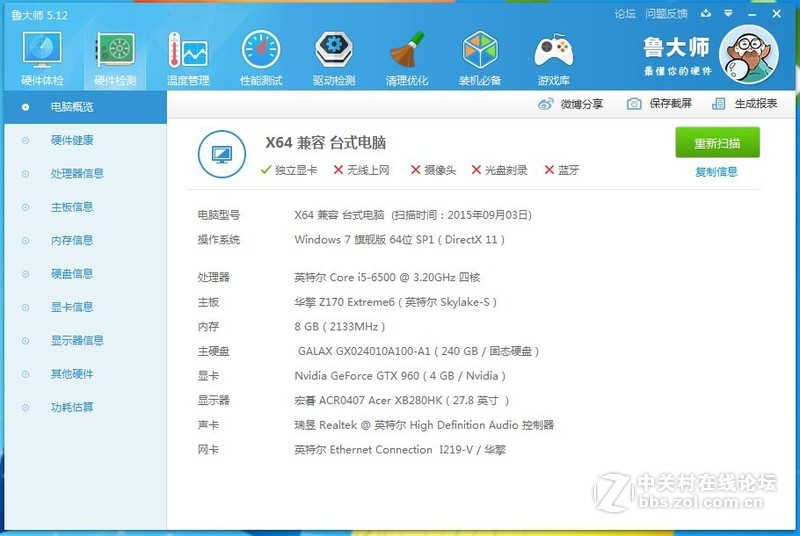Click the green 重新扫描 rescan button
Screen dimensions: 800x536
coord(717,143)
